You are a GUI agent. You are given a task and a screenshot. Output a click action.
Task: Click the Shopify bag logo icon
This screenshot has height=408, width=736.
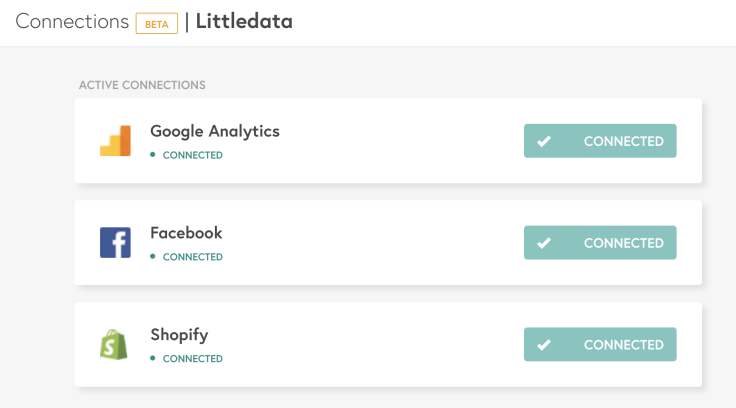click(114, 344)
